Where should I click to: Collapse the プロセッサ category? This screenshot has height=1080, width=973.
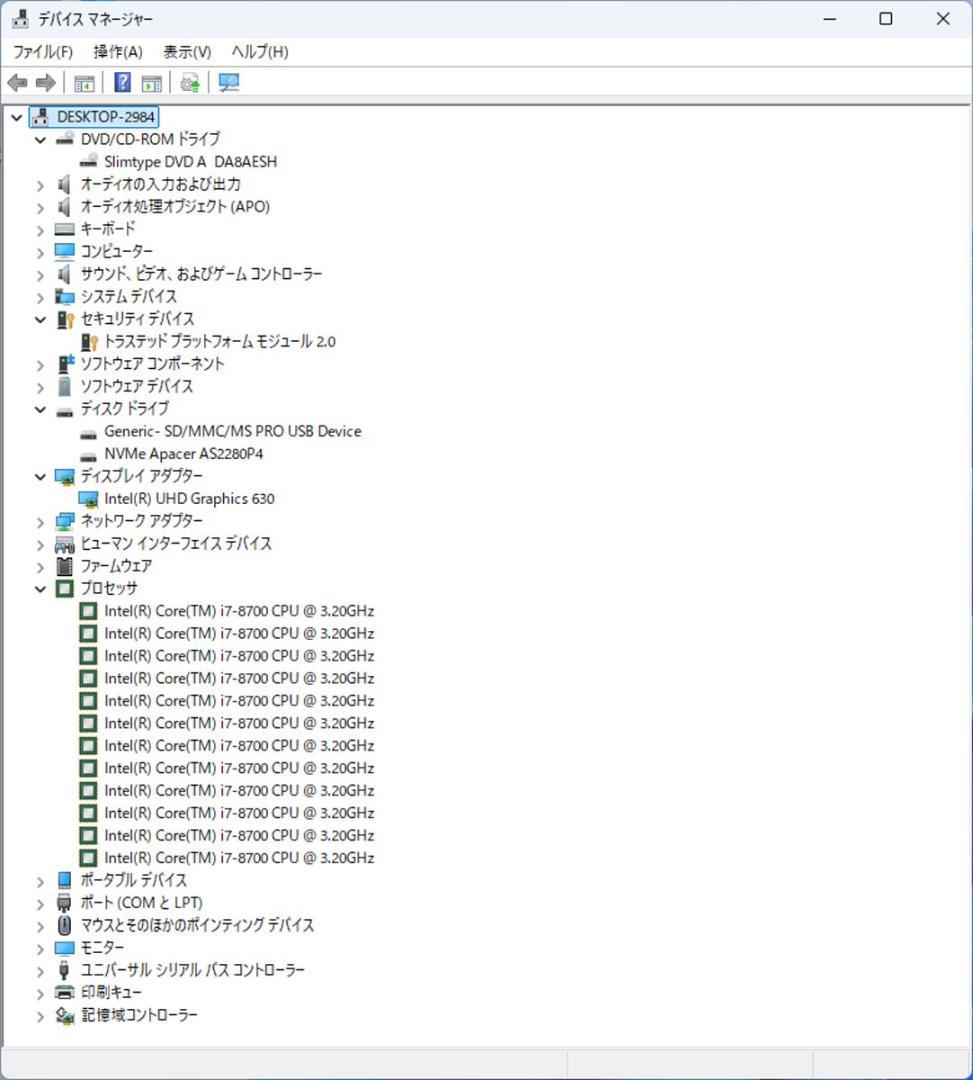click(x=39, y=588)
